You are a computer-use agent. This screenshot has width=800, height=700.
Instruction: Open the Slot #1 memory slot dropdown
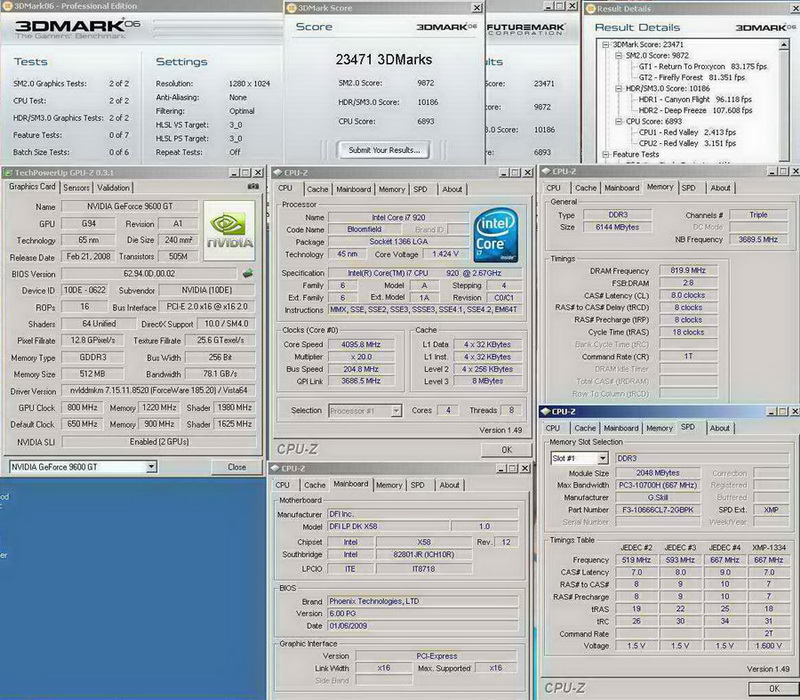coord(603,458)
